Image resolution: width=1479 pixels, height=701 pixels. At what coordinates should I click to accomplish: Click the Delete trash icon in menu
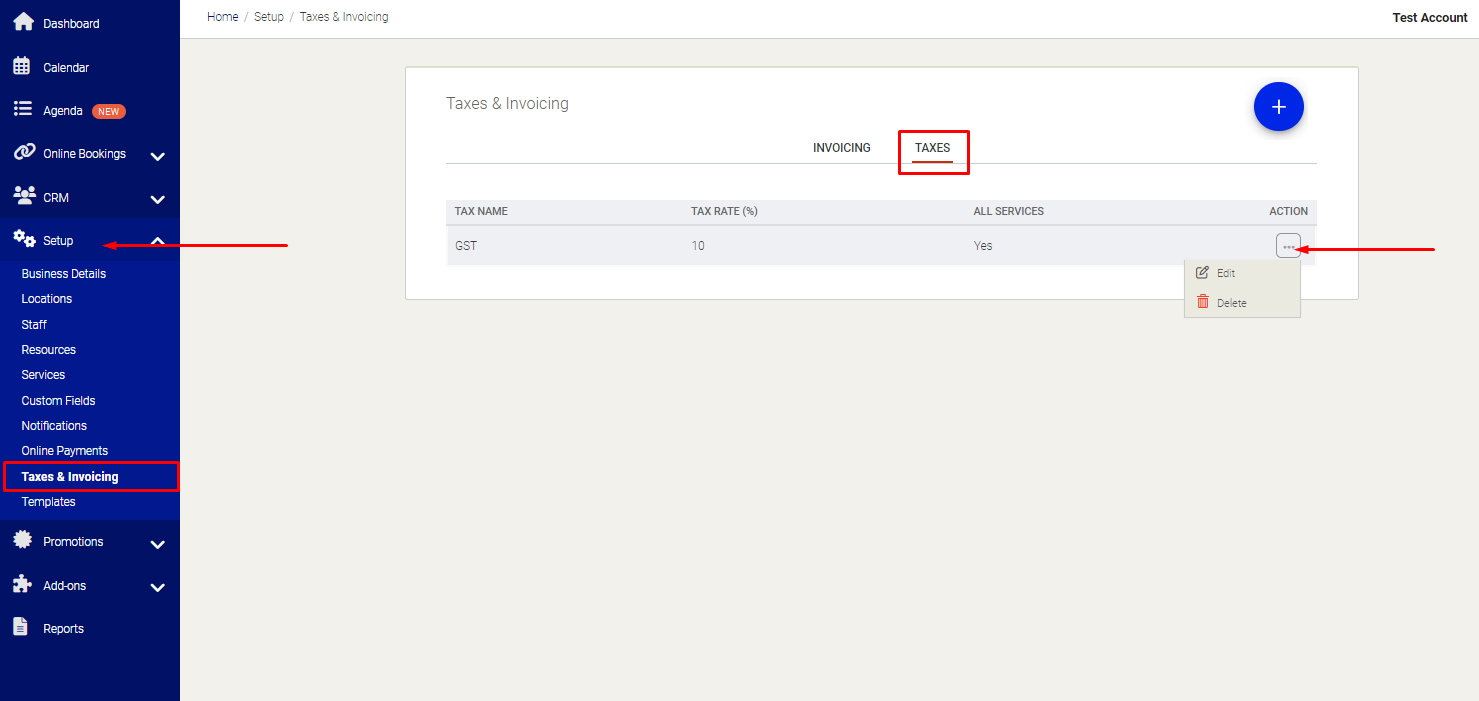pyautogui.click(x=1203, y=302)
